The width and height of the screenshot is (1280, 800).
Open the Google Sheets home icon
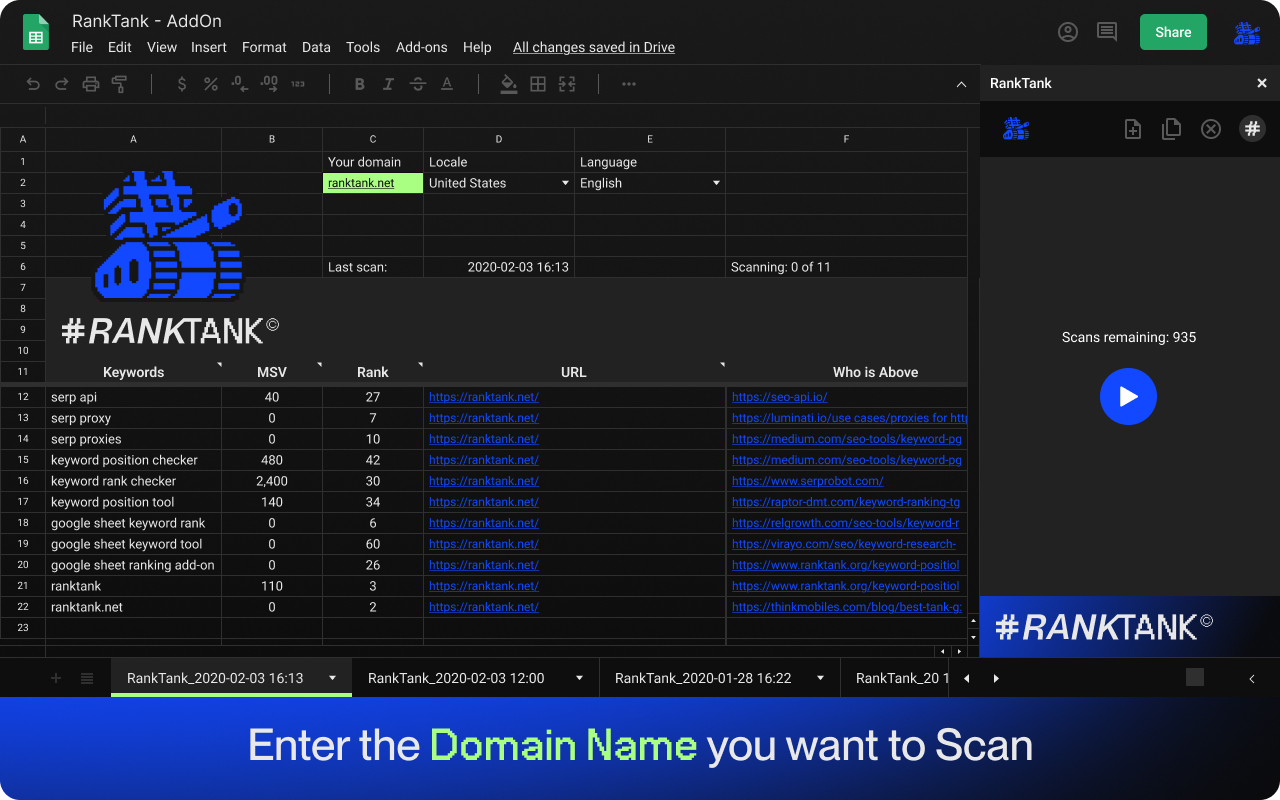[x=36, y=32]
